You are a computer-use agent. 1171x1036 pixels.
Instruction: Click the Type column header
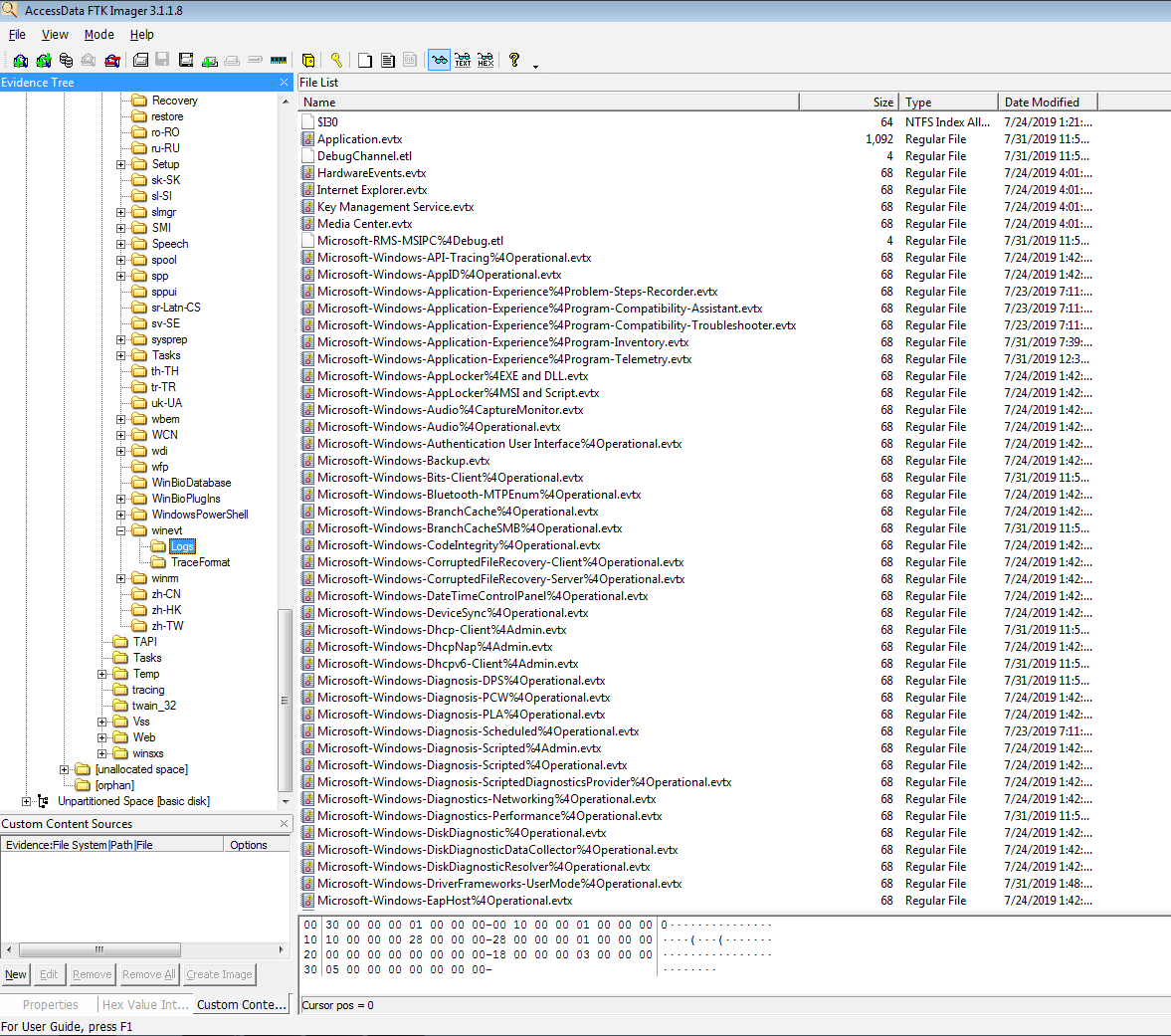coord(948,103)
